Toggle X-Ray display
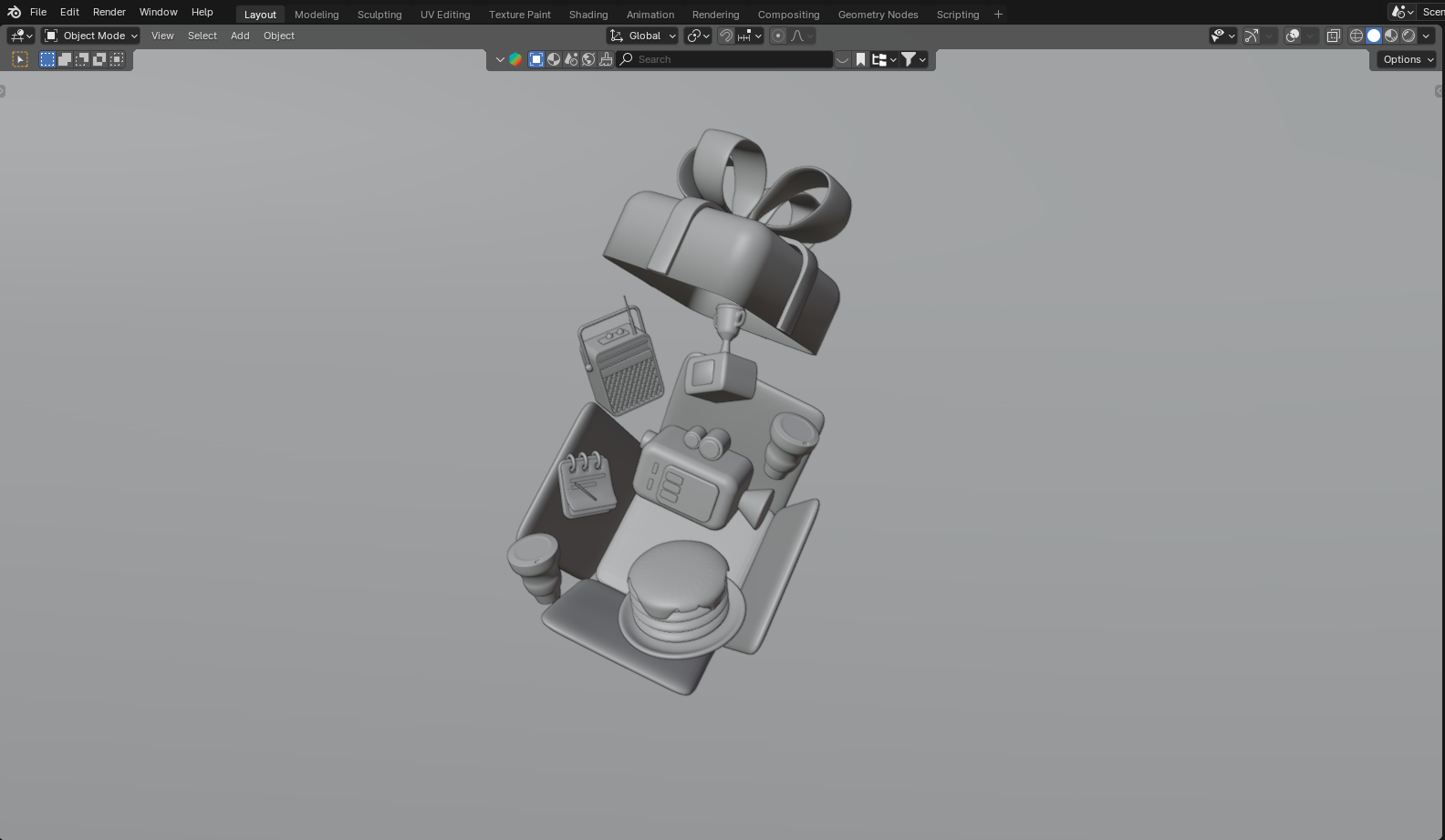The width and height of the screenshot is (1445, 840). point(1333,36)
